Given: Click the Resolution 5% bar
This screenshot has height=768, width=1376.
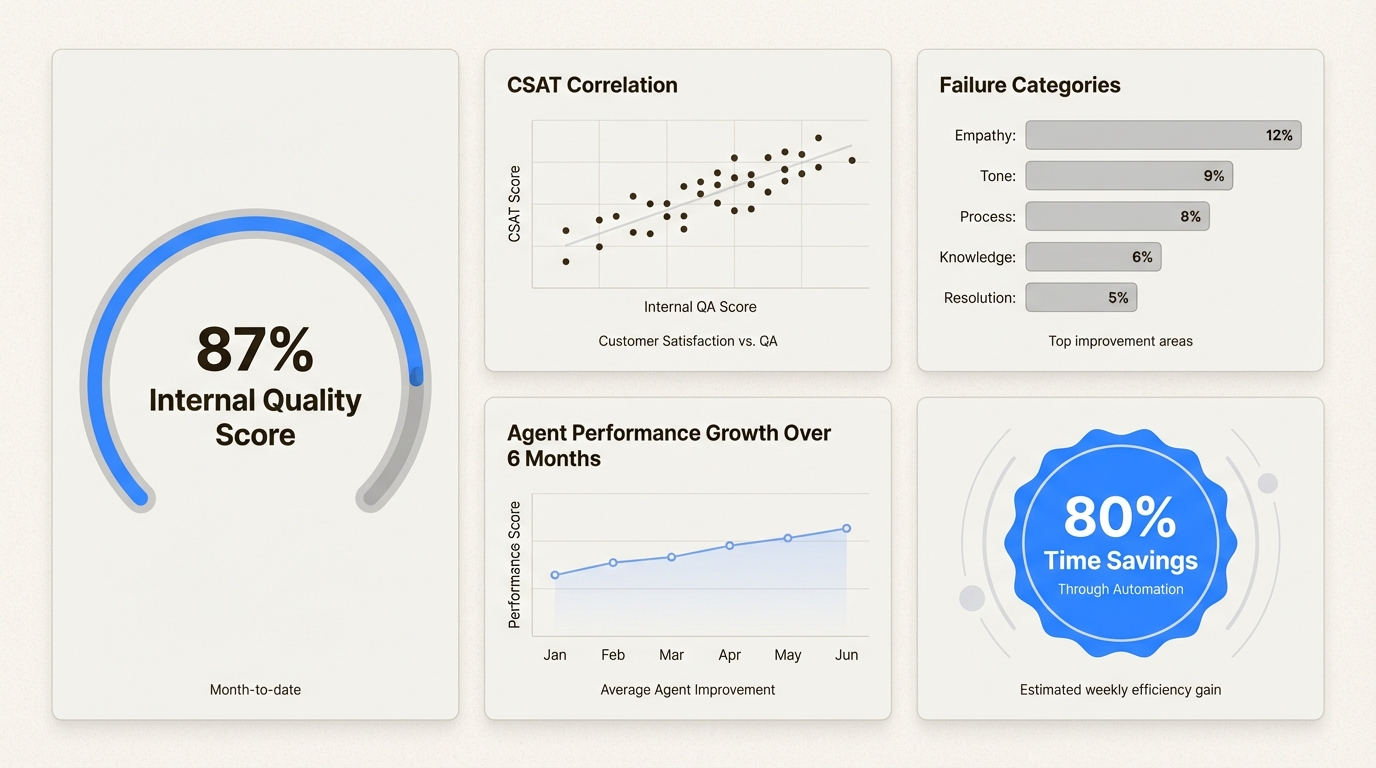Looking at the screenshot, I should click(x=1081, y=297).
